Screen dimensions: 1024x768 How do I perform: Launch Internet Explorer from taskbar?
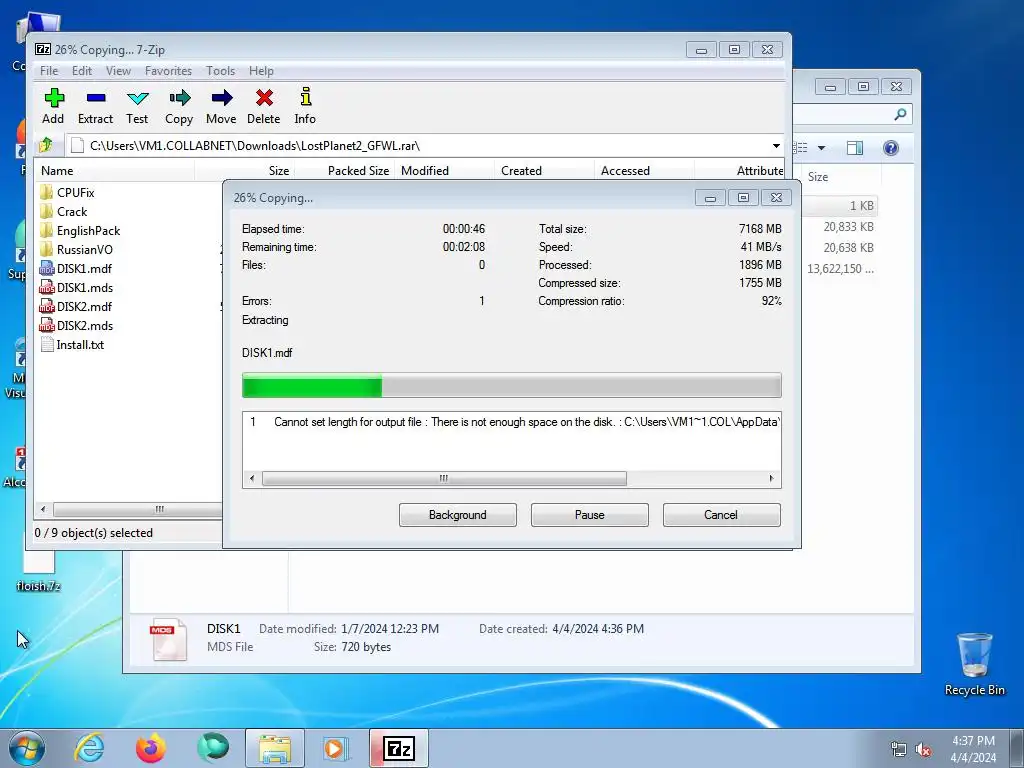point(88,748)
